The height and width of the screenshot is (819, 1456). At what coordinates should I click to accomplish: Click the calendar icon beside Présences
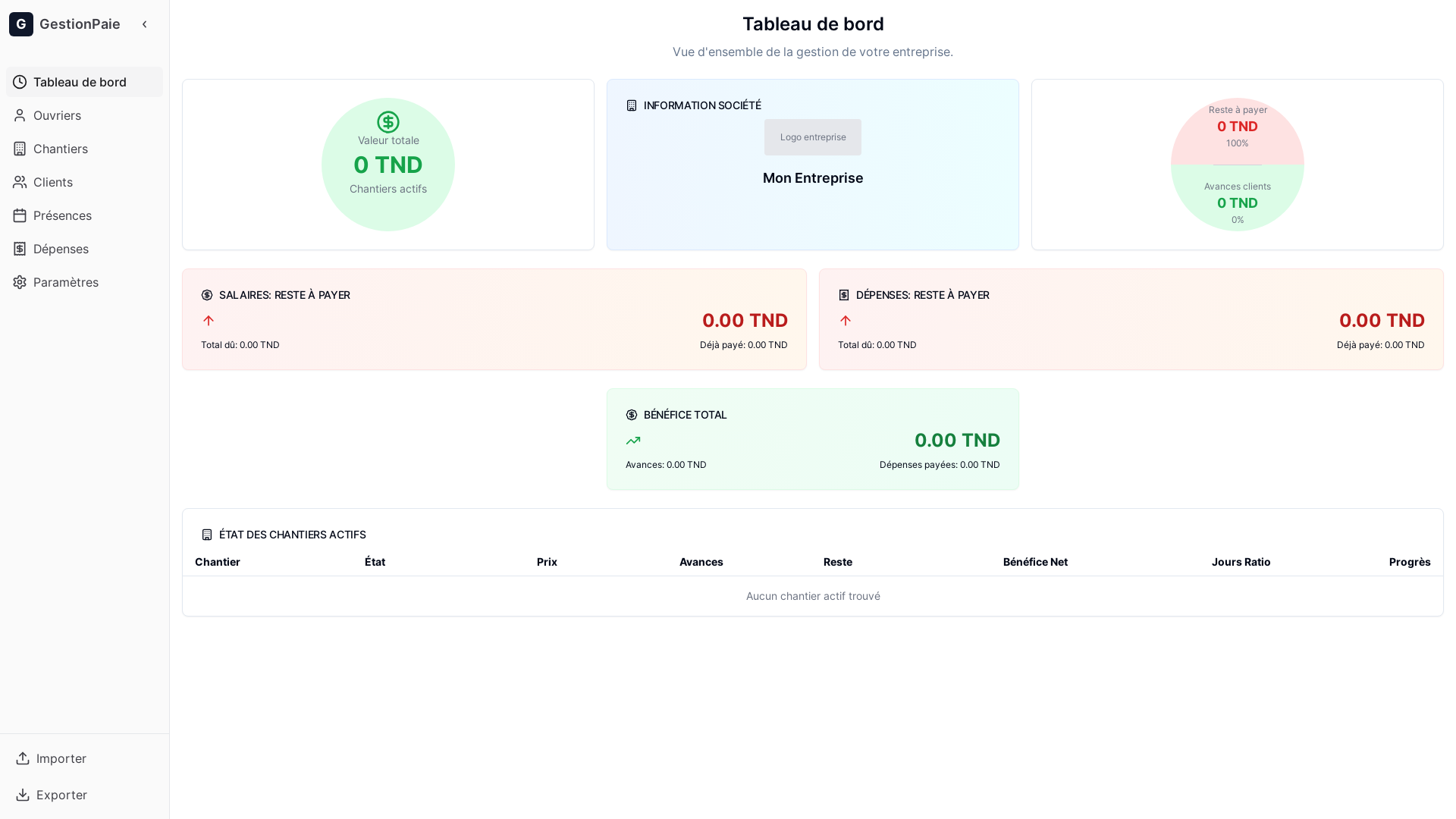tap(20, 215)
